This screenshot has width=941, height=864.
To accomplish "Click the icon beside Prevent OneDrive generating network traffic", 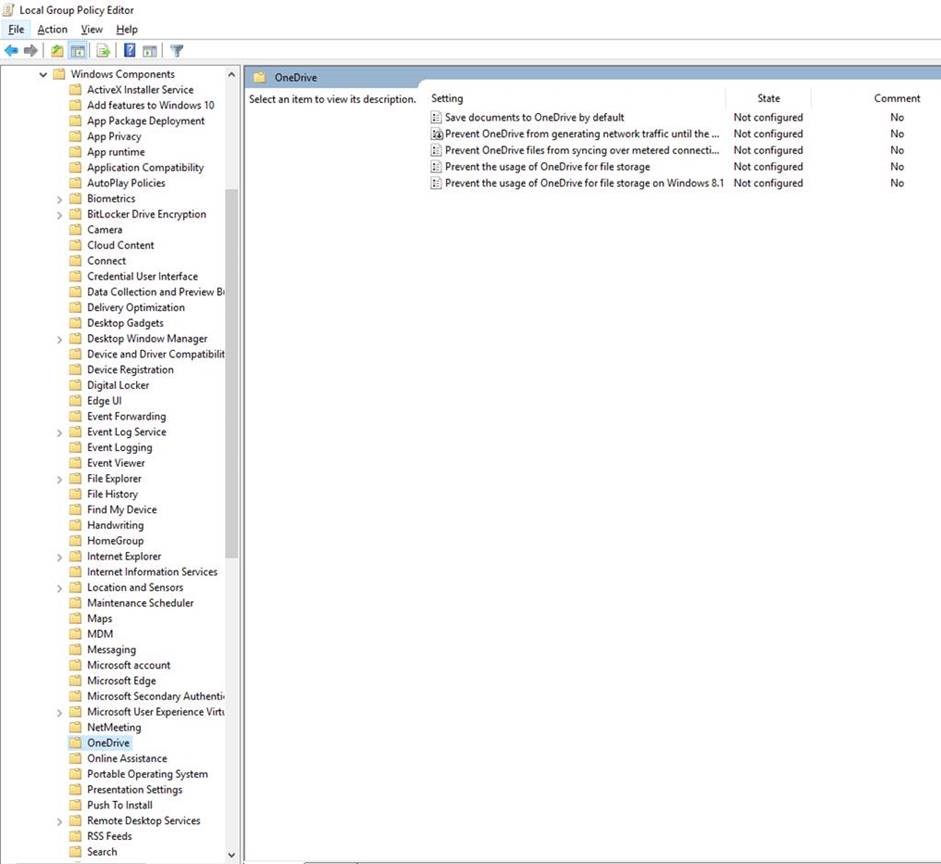I will [436, 134].
